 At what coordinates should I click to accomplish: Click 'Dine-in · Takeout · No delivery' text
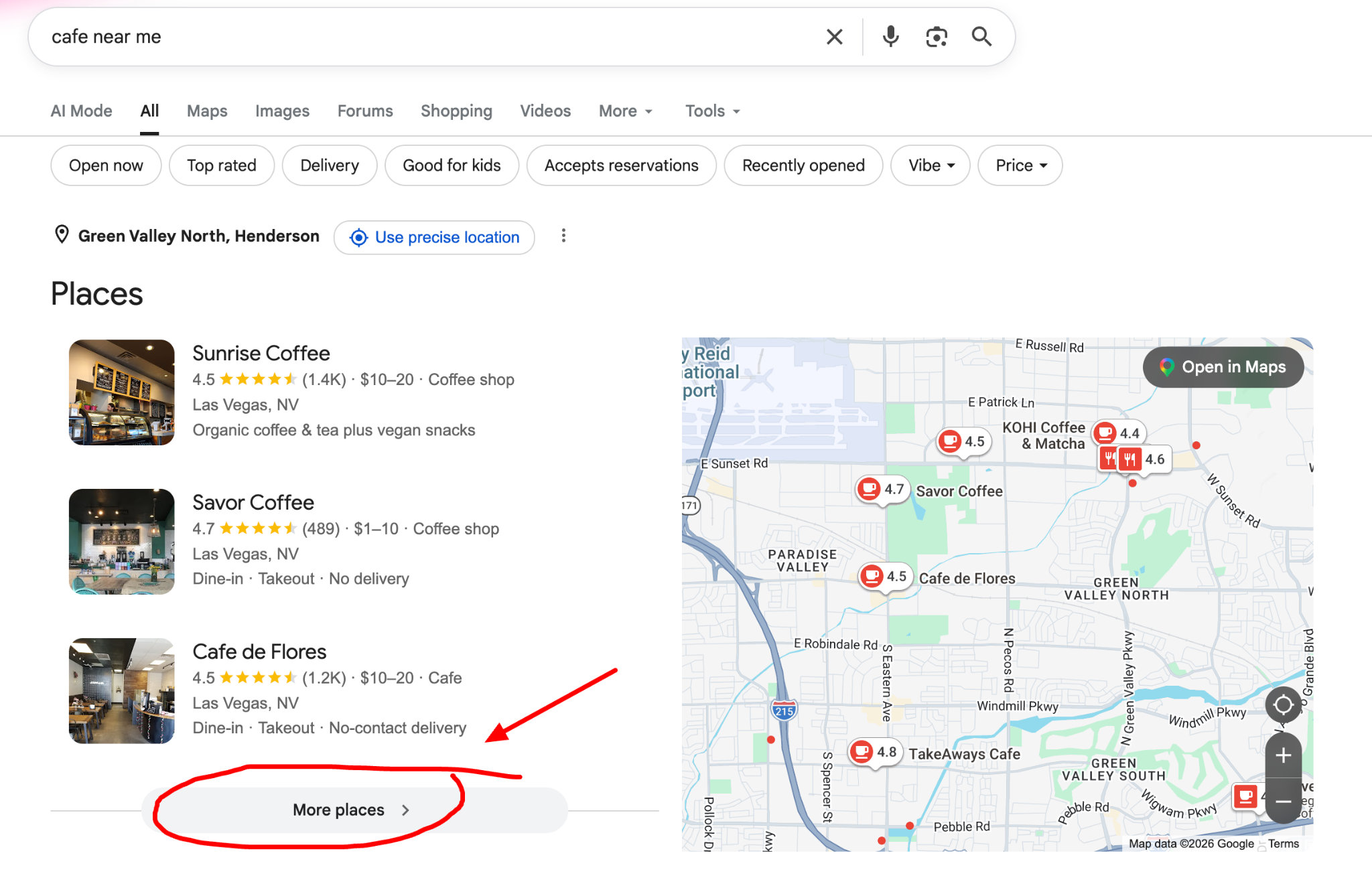301,579
